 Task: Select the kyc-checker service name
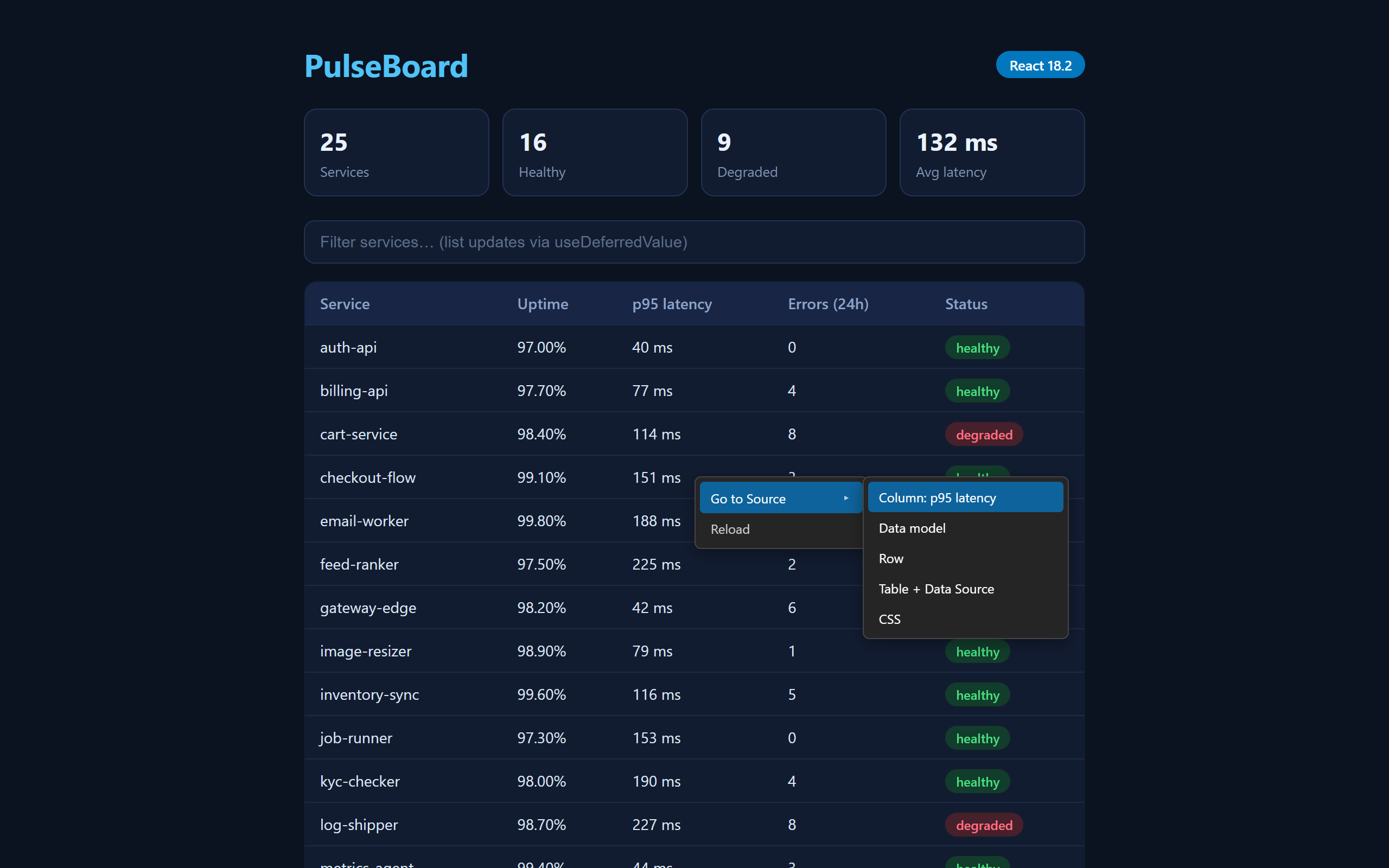click(x=360, y=781)
